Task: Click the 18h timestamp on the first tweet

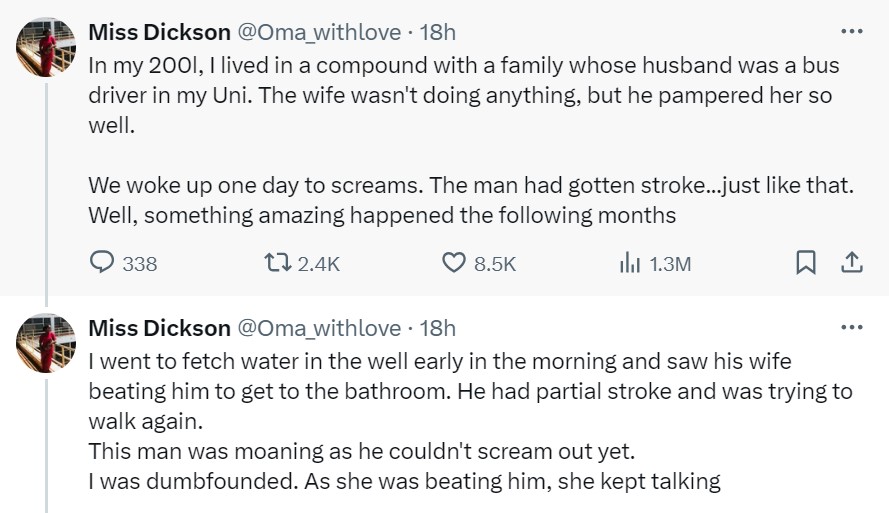Action: 437,32
